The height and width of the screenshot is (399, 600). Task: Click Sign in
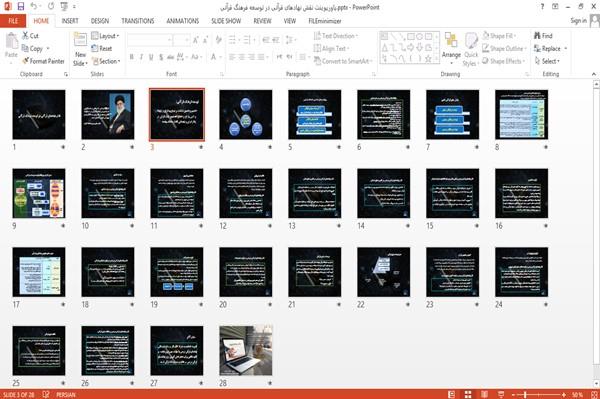coord(578,21)
